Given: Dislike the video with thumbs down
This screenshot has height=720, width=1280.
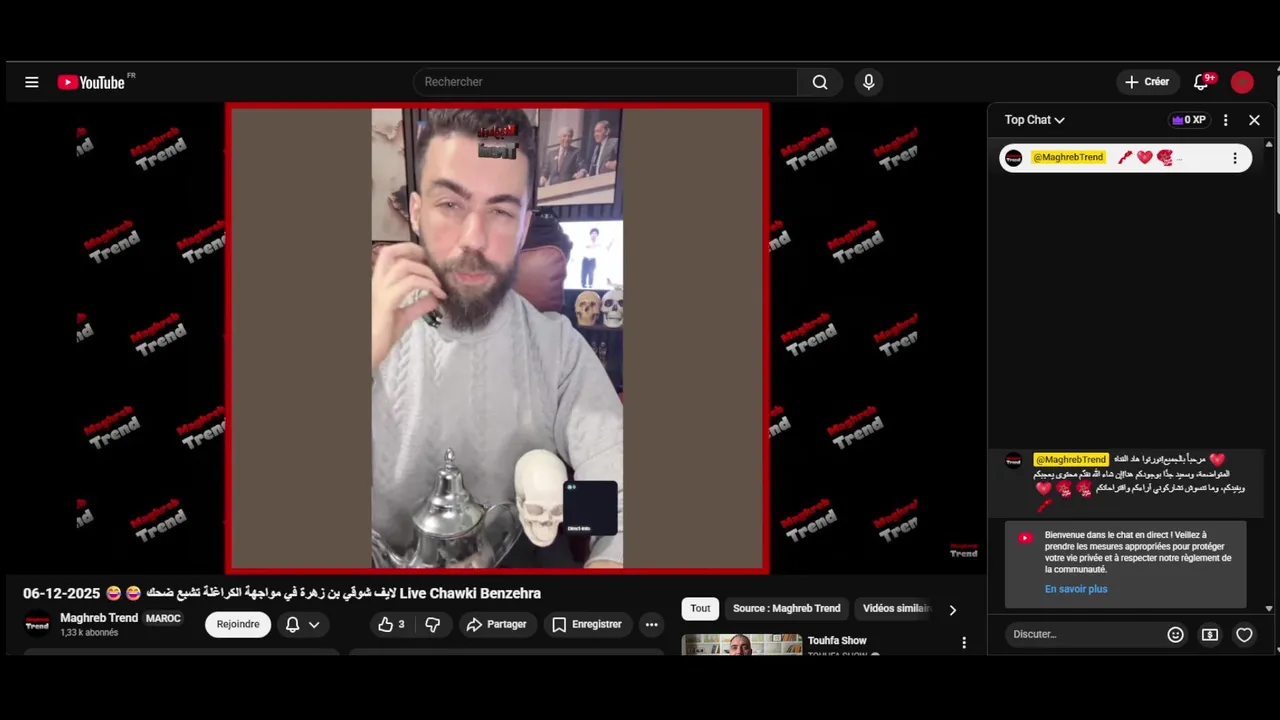Looking at the screenshot, I should [x=433, y=624].
